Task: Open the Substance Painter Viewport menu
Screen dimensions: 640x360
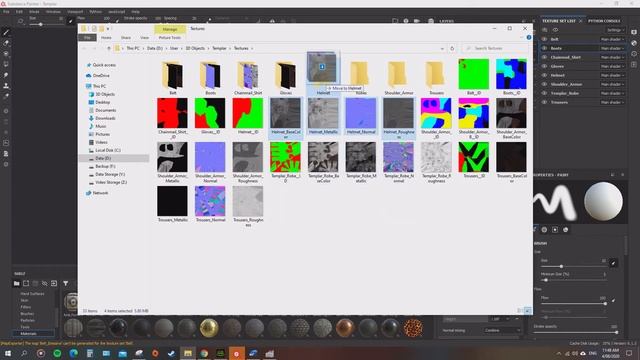Action: pos(75,12)
